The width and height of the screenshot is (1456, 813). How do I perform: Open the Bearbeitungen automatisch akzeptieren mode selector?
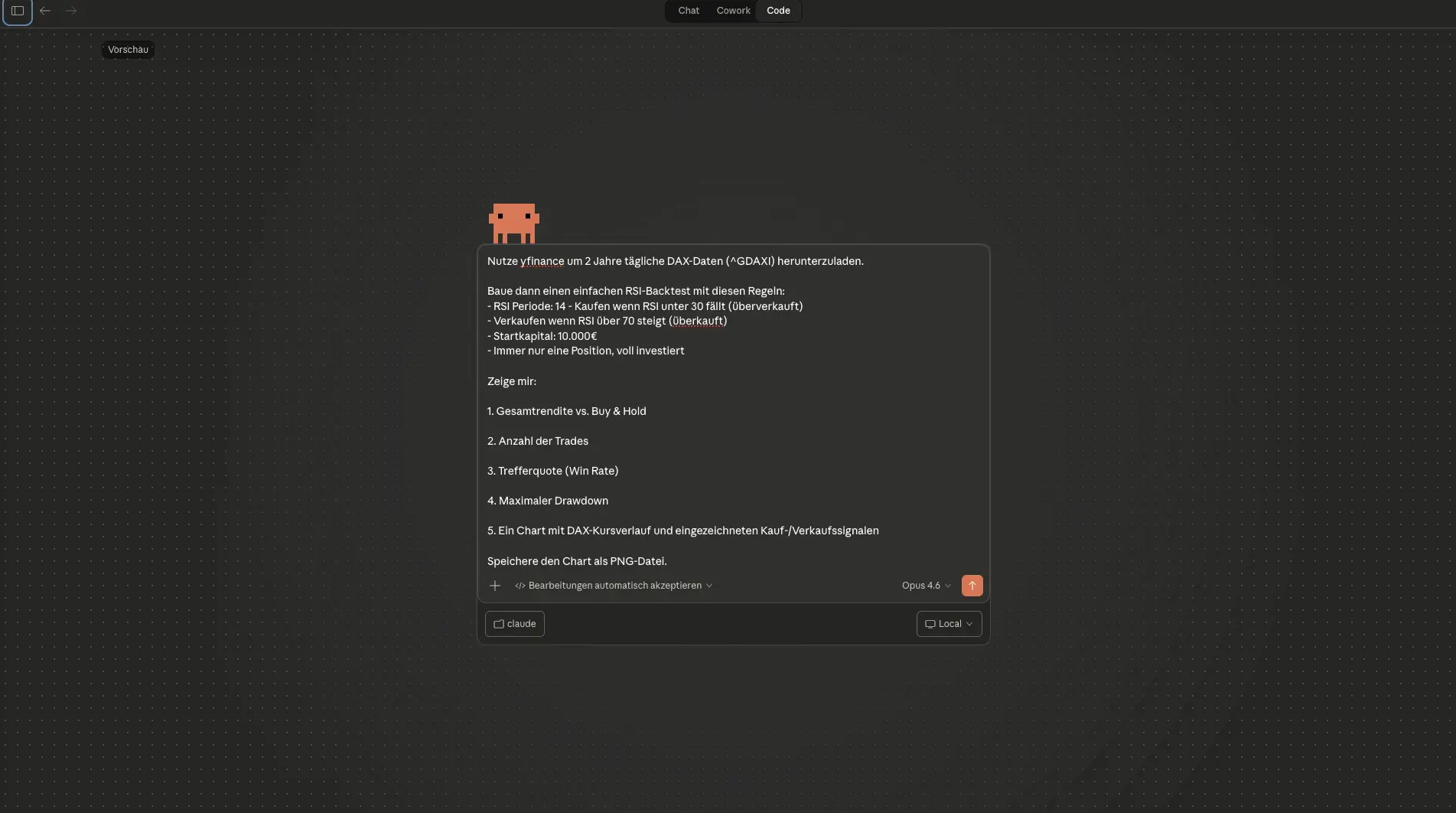point(614,586)
